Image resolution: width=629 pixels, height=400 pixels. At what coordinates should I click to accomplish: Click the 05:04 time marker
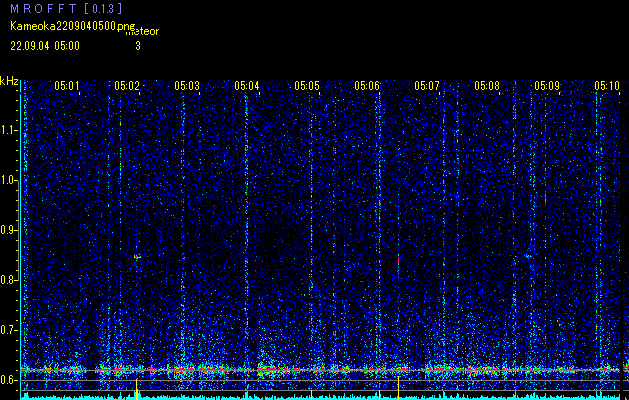(247, 85)
